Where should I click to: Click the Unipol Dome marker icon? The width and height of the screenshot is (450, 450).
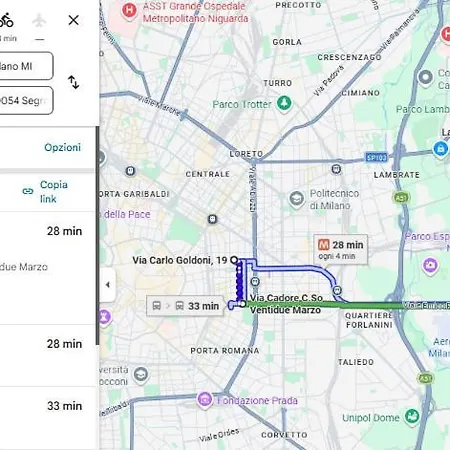[412, 417]
